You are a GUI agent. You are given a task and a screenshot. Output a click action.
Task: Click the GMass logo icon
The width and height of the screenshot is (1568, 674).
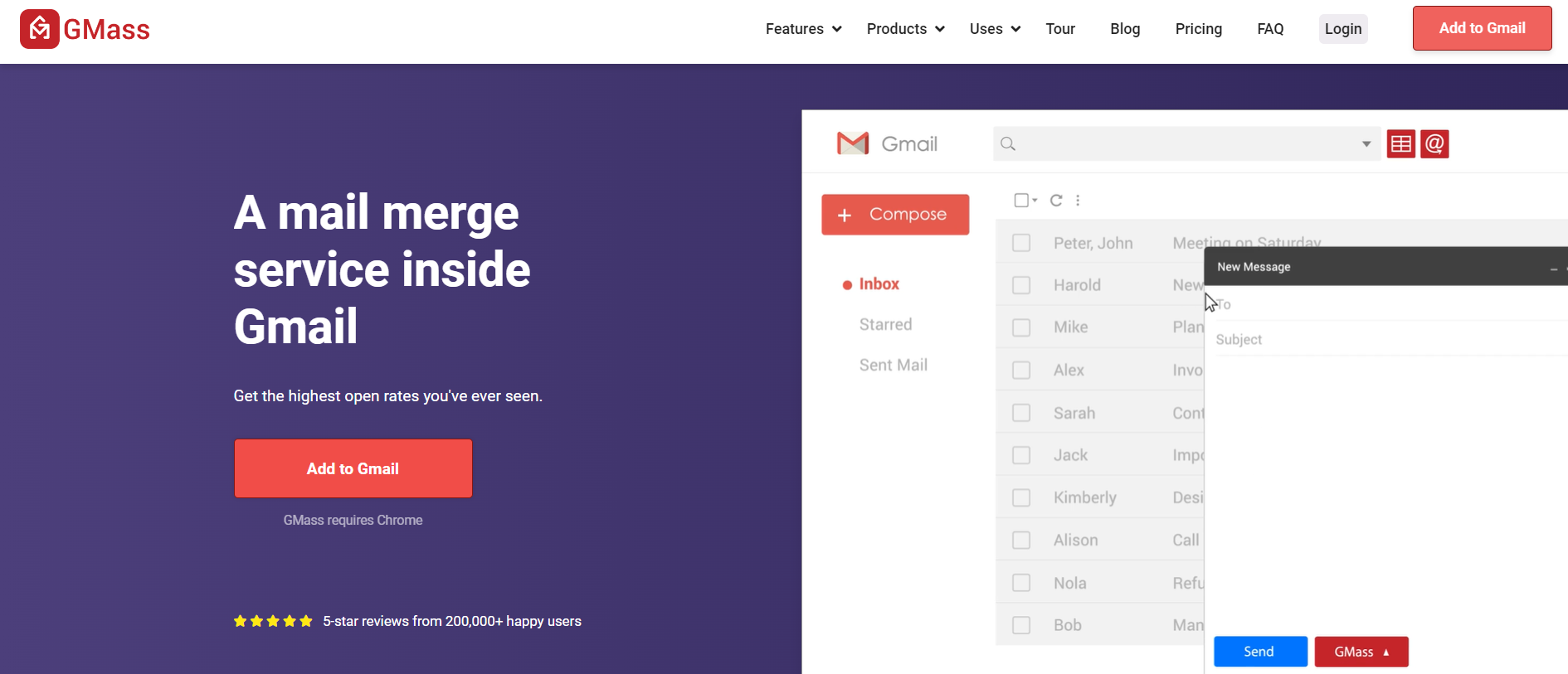(x=39, y=29)
